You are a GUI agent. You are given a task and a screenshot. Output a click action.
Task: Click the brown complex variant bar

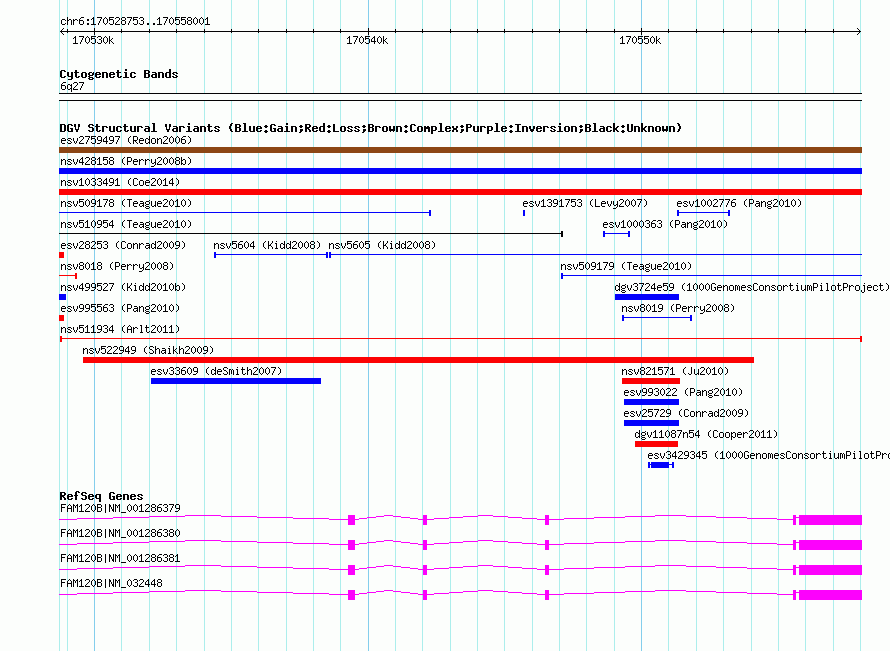pyautogui.click(x=460, y=150)
